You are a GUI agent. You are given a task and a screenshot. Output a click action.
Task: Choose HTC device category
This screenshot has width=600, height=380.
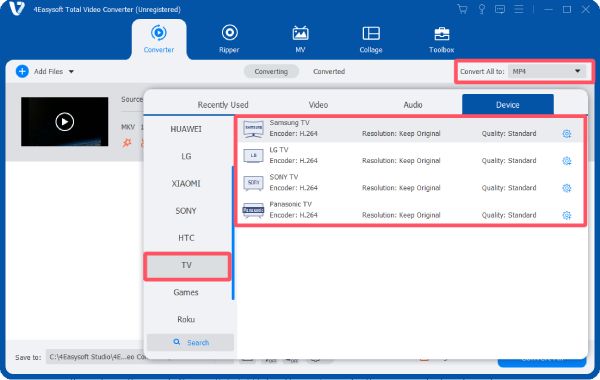[186, 238]
